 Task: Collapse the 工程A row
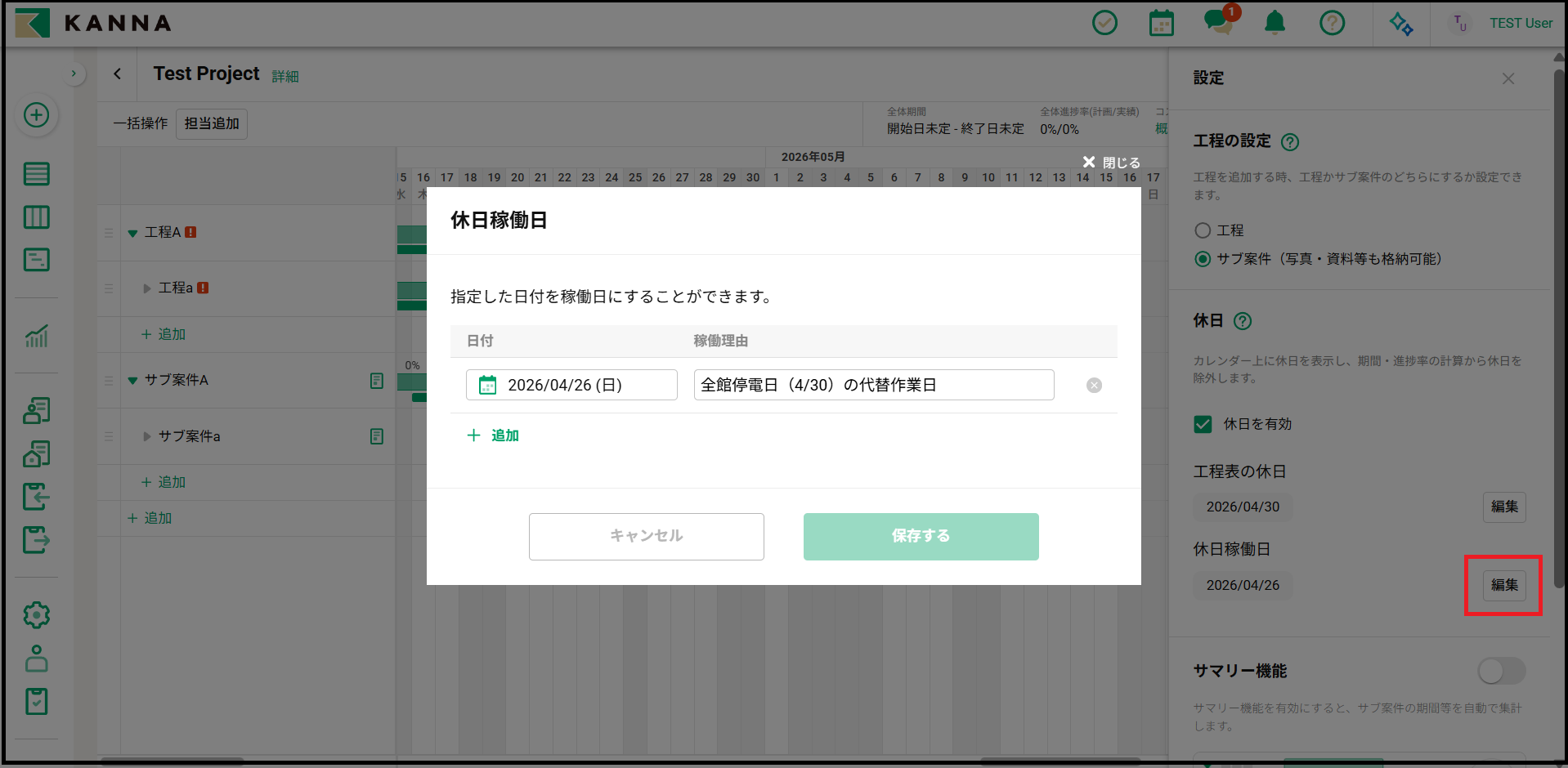[132, 234]
